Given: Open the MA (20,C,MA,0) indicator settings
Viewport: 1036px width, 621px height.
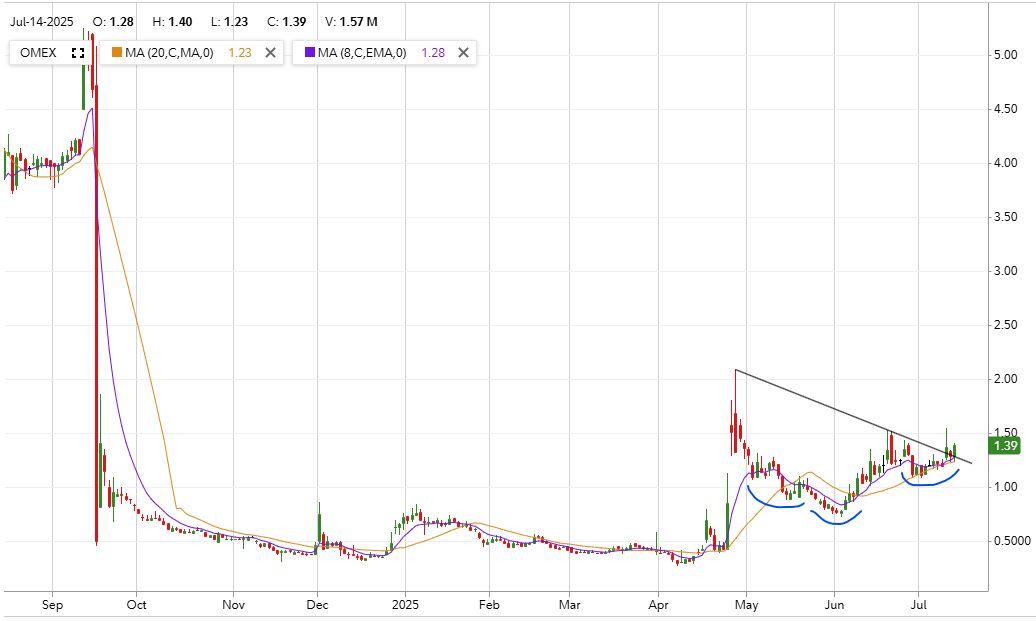Looking at the screenshot, I should 169,53.
